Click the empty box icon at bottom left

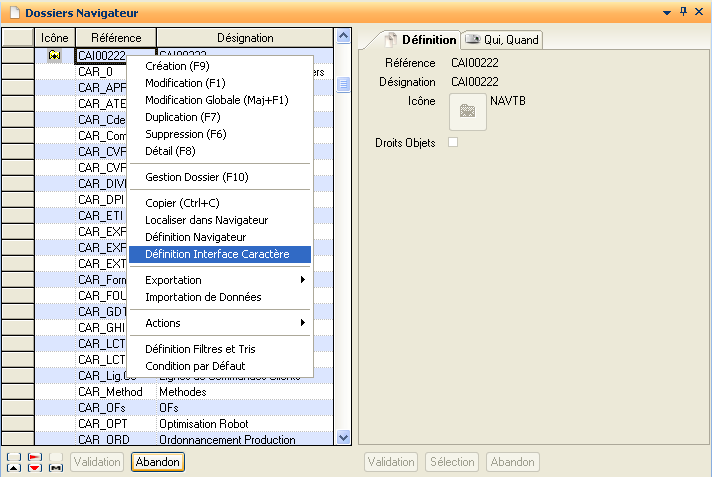13,456
